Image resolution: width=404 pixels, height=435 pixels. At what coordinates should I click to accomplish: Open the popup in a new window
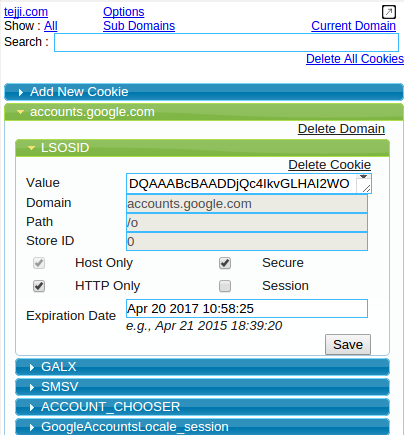point(389,12)
